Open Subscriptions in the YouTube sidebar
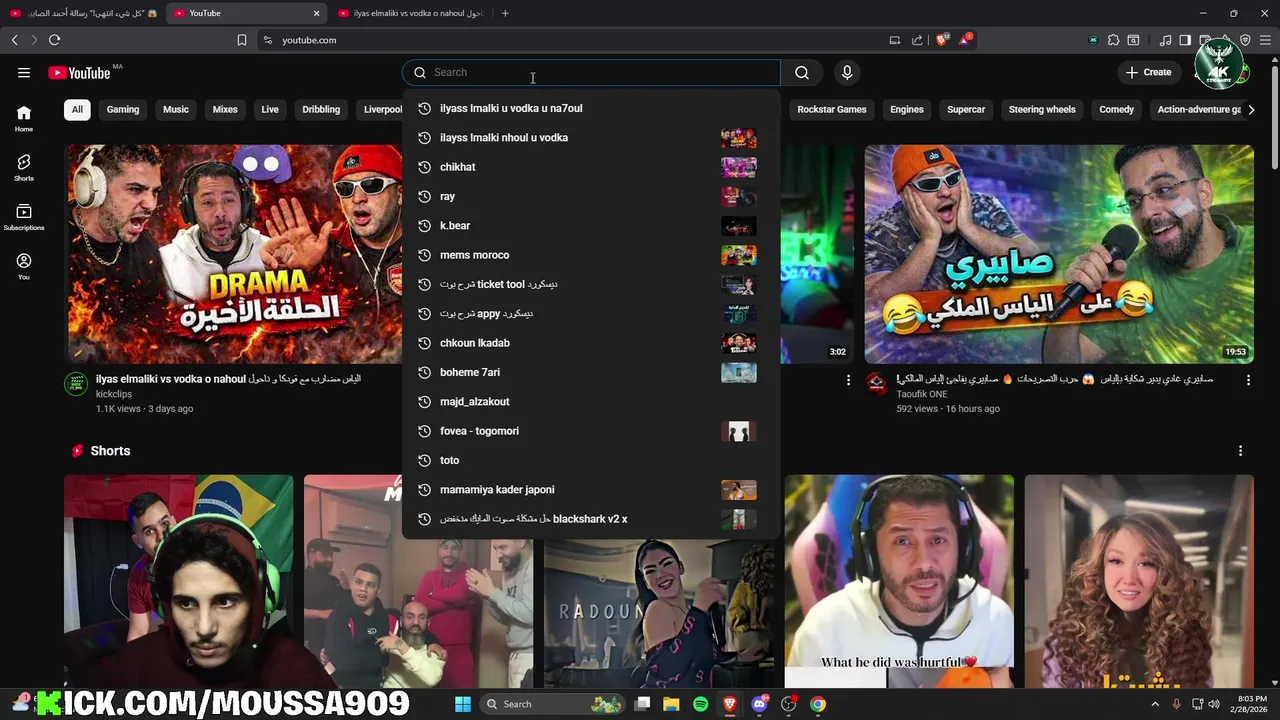Viewport: 1280px width, 720px height. pos(24,217)
